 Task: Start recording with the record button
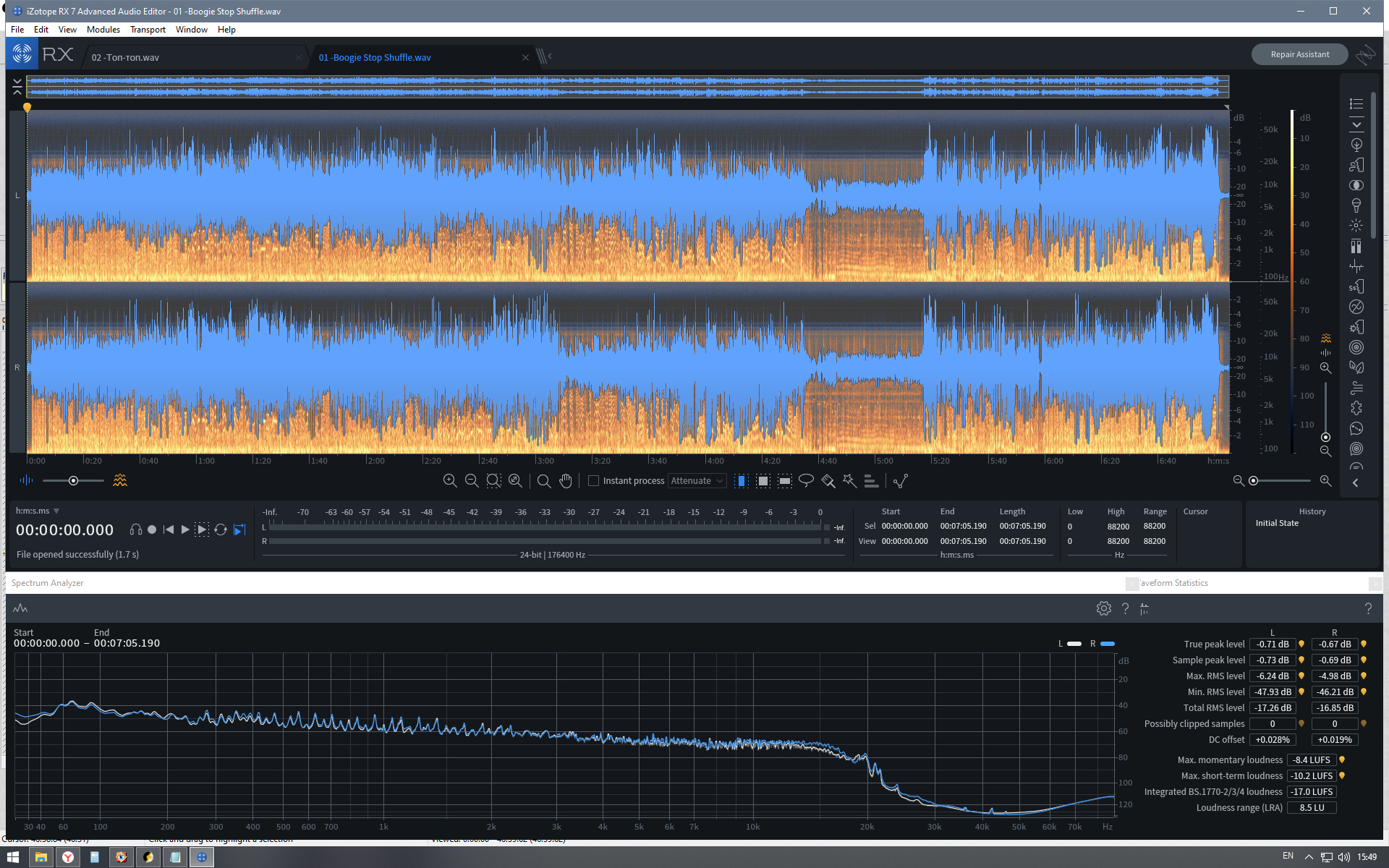point(152,529)
